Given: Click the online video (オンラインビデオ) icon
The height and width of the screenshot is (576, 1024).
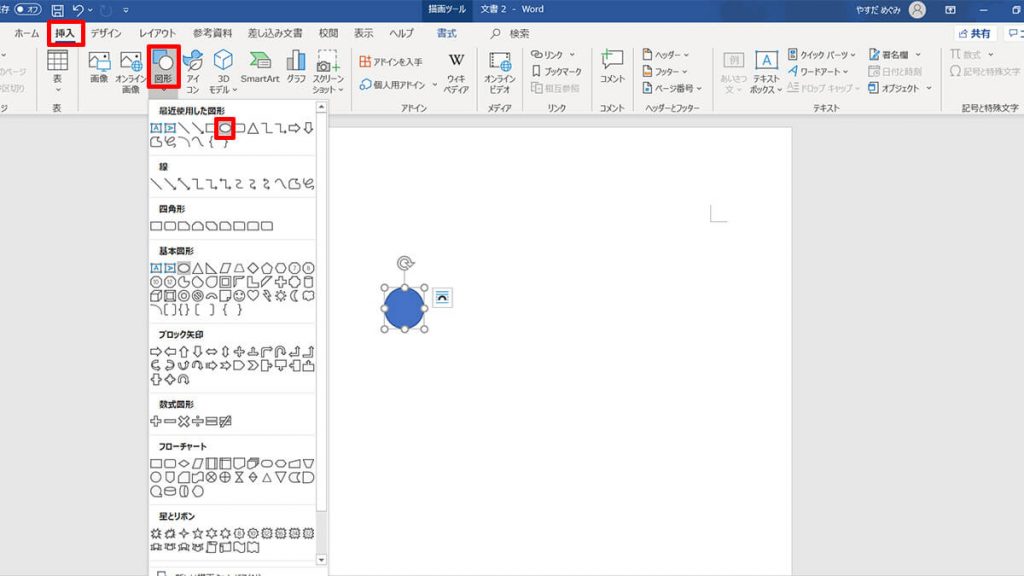Looking at the screenshot, I should pyautogui.click(x=499, y=71).
